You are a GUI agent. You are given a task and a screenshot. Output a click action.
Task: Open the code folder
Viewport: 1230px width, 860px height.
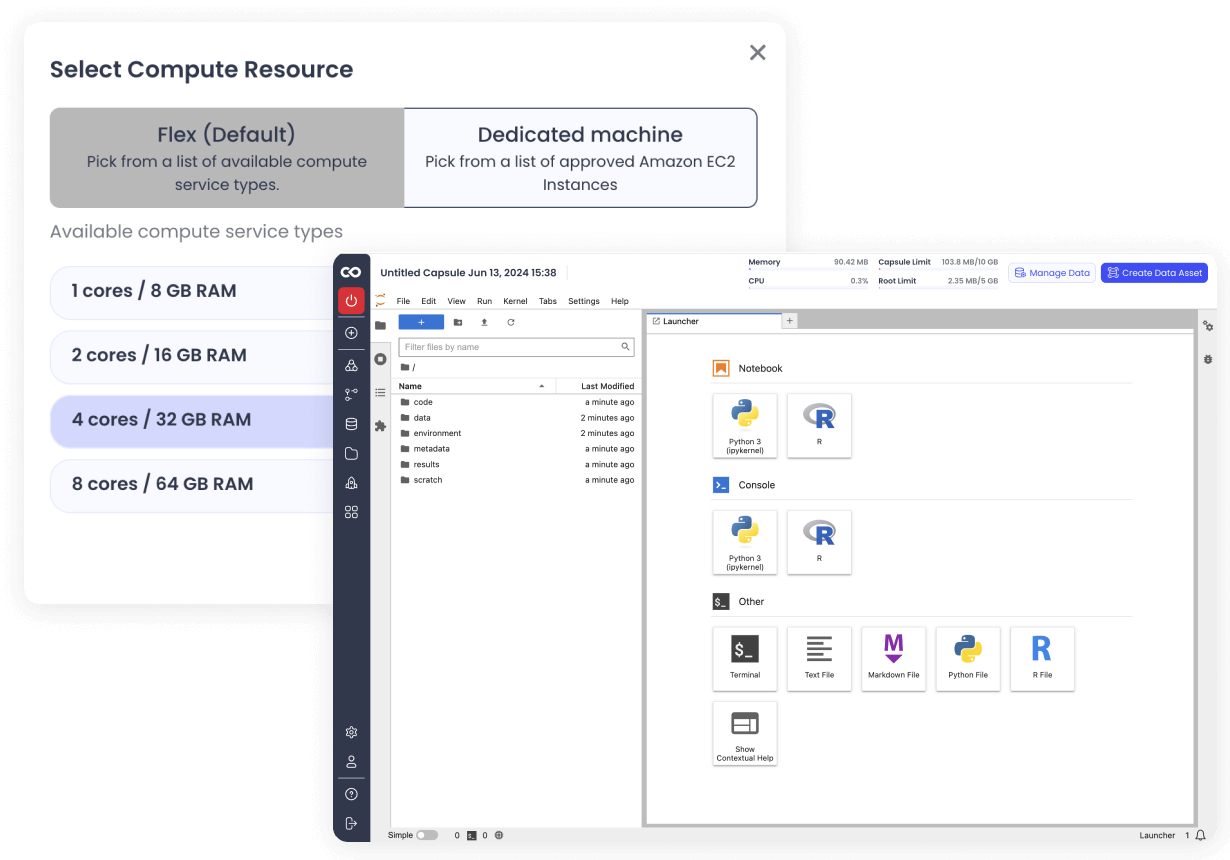pos(422,402)
